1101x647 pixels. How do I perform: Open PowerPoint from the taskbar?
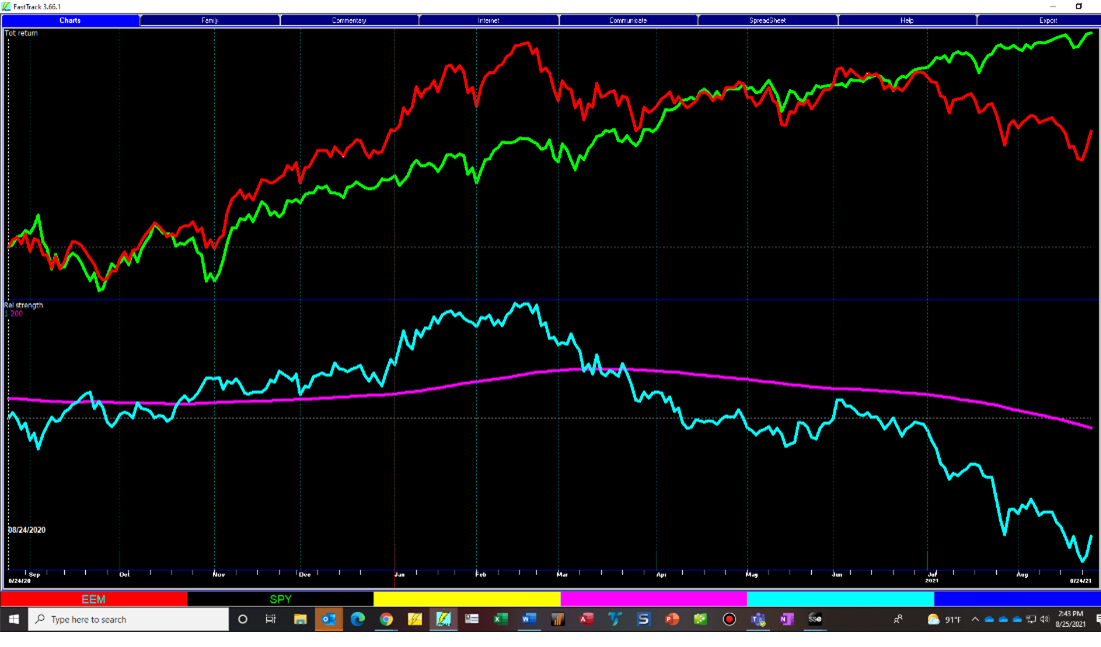tap(672, 620)
